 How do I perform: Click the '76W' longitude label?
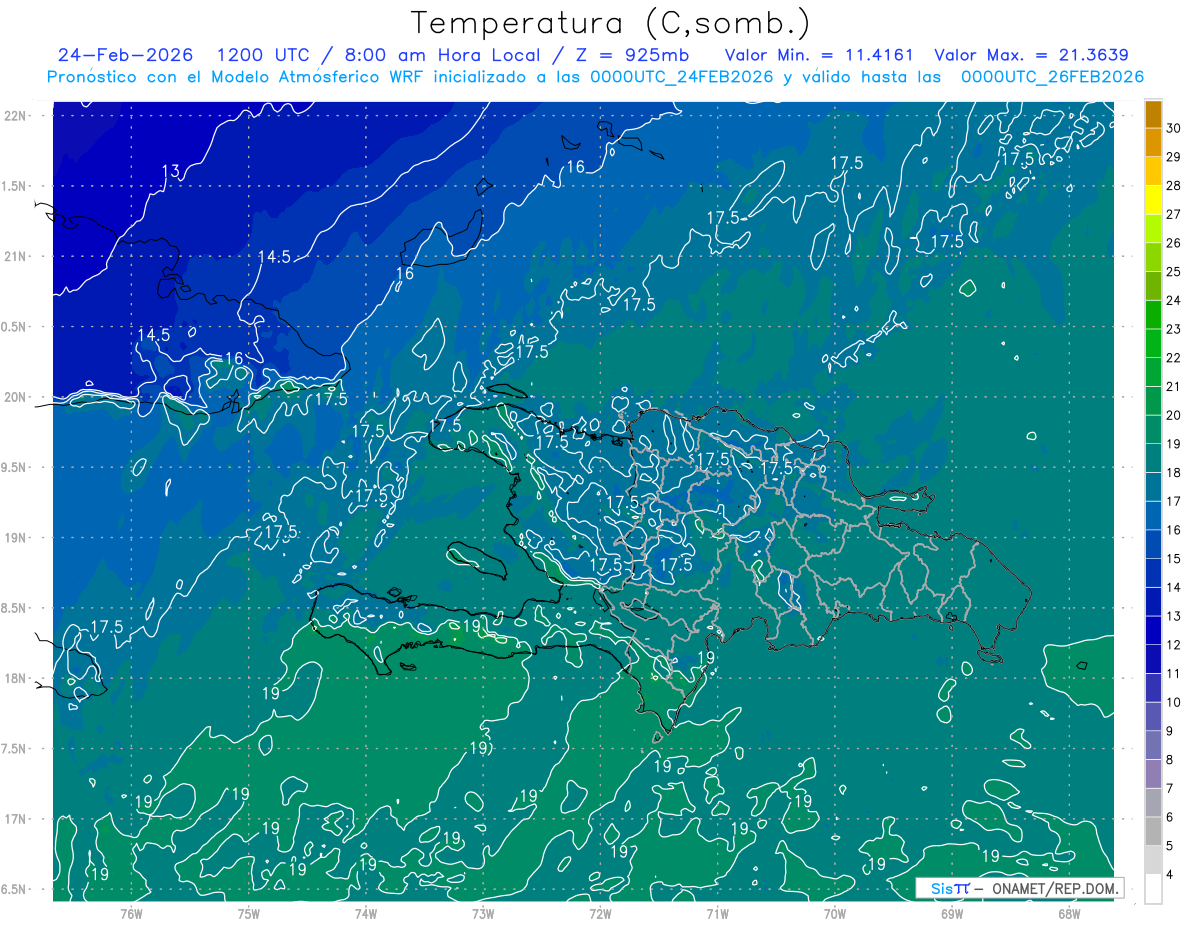[x=131, y=913]
